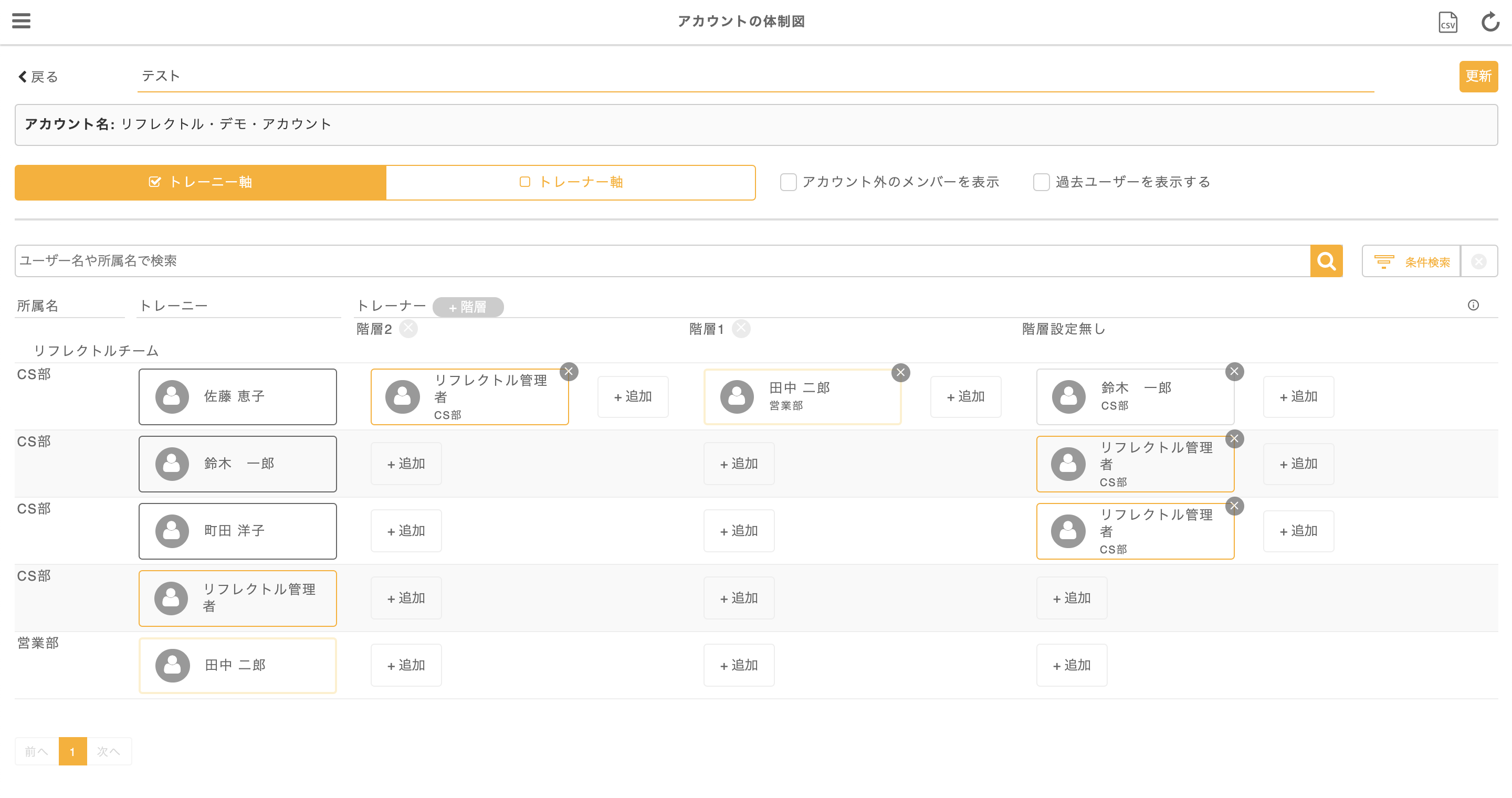This screenshot has height=798, width=1512.
Task: Add 階層2 trainer for リフレクトル管理者 trainee
Action: point(406,598)
